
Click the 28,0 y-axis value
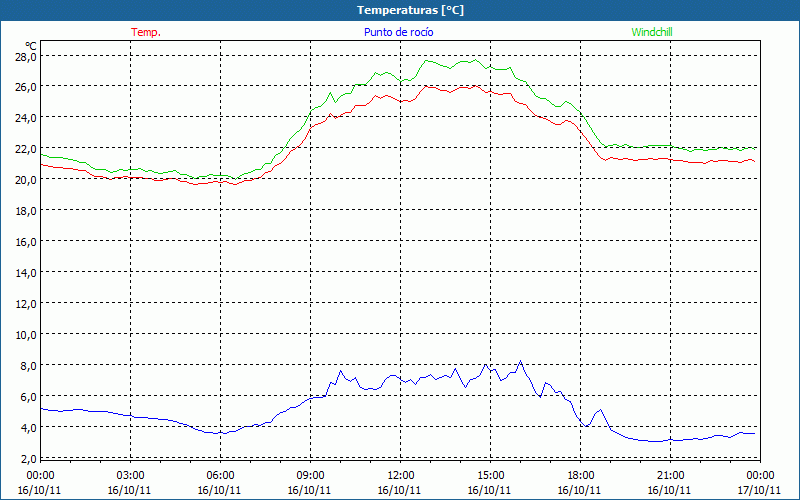coord(25,57)
